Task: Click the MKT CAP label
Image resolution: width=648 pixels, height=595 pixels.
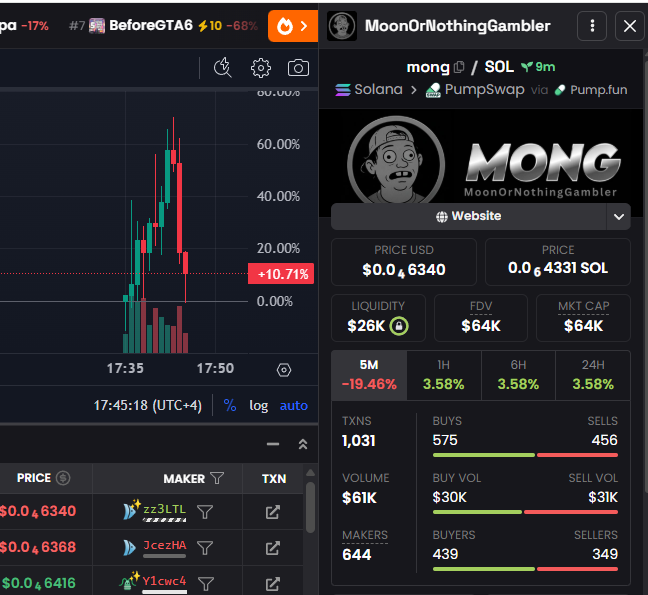Action: (583, 306)
